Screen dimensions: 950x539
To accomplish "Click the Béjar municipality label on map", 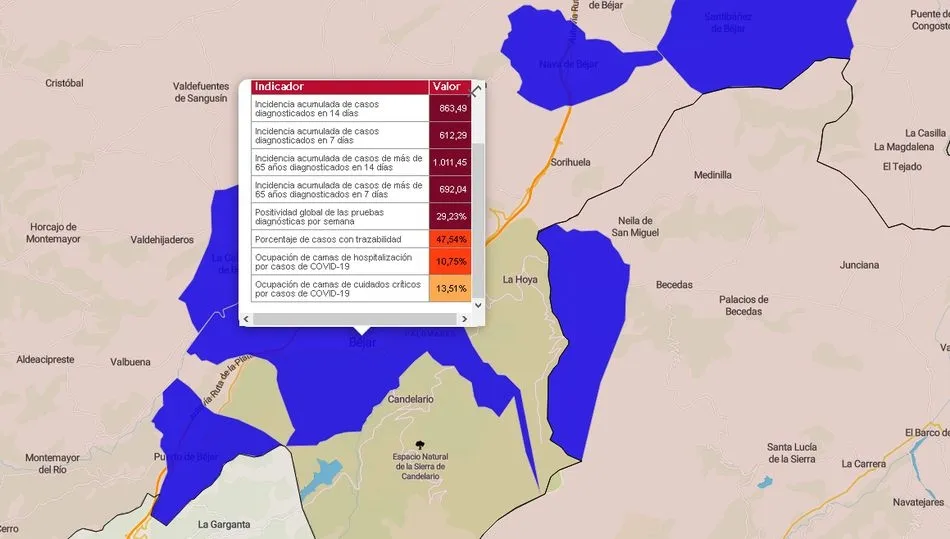I will click(x=362, y=342).
